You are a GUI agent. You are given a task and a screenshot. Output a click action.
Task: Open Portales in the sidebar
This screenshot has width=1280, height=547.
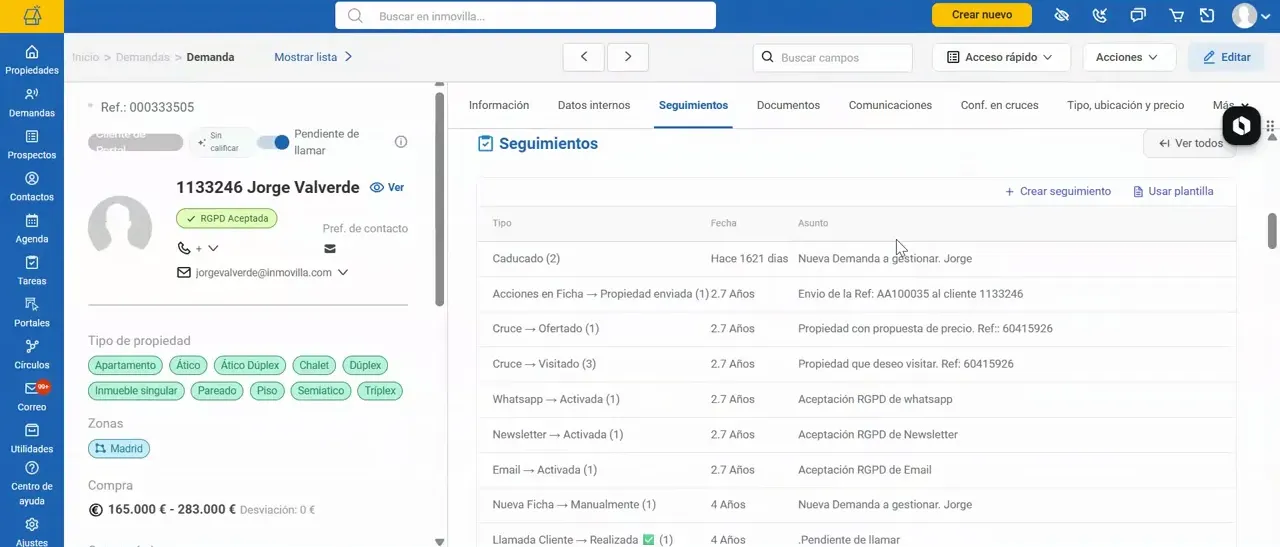click(32, 312)
